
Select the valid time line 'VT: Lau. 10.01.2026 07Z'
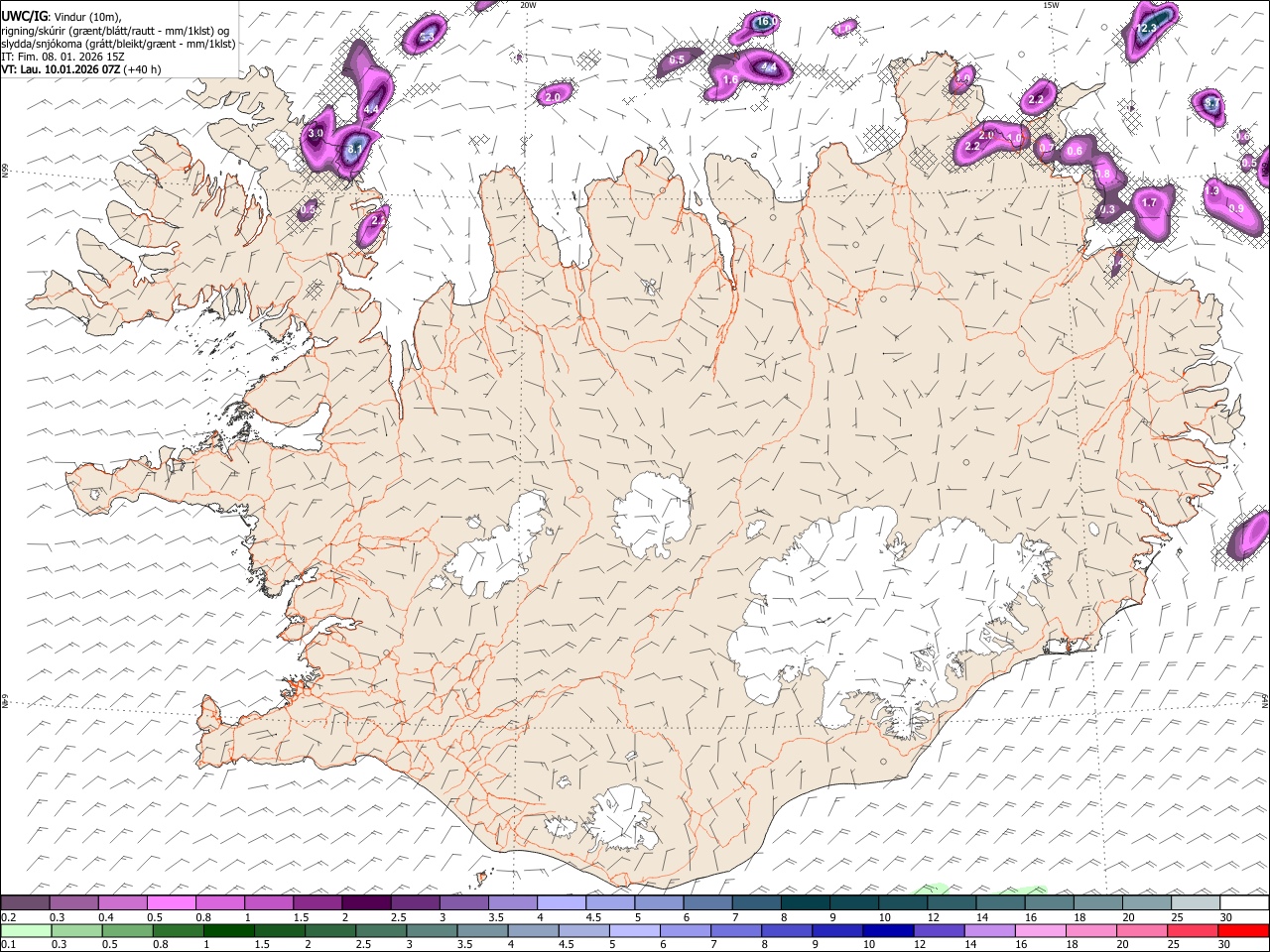(60, 69)
